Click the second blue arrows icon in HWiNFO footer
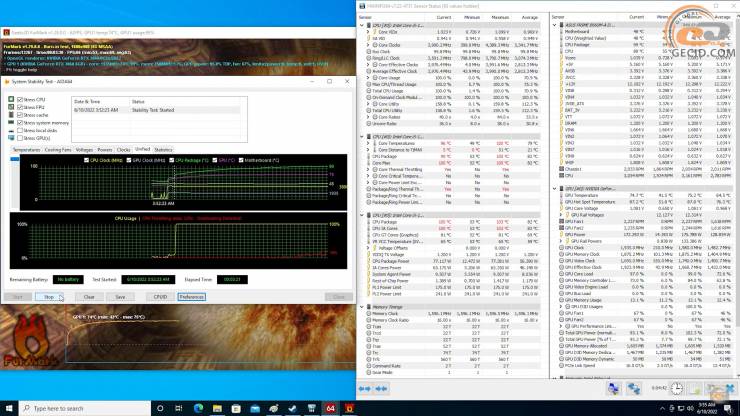 coord(381,389)
